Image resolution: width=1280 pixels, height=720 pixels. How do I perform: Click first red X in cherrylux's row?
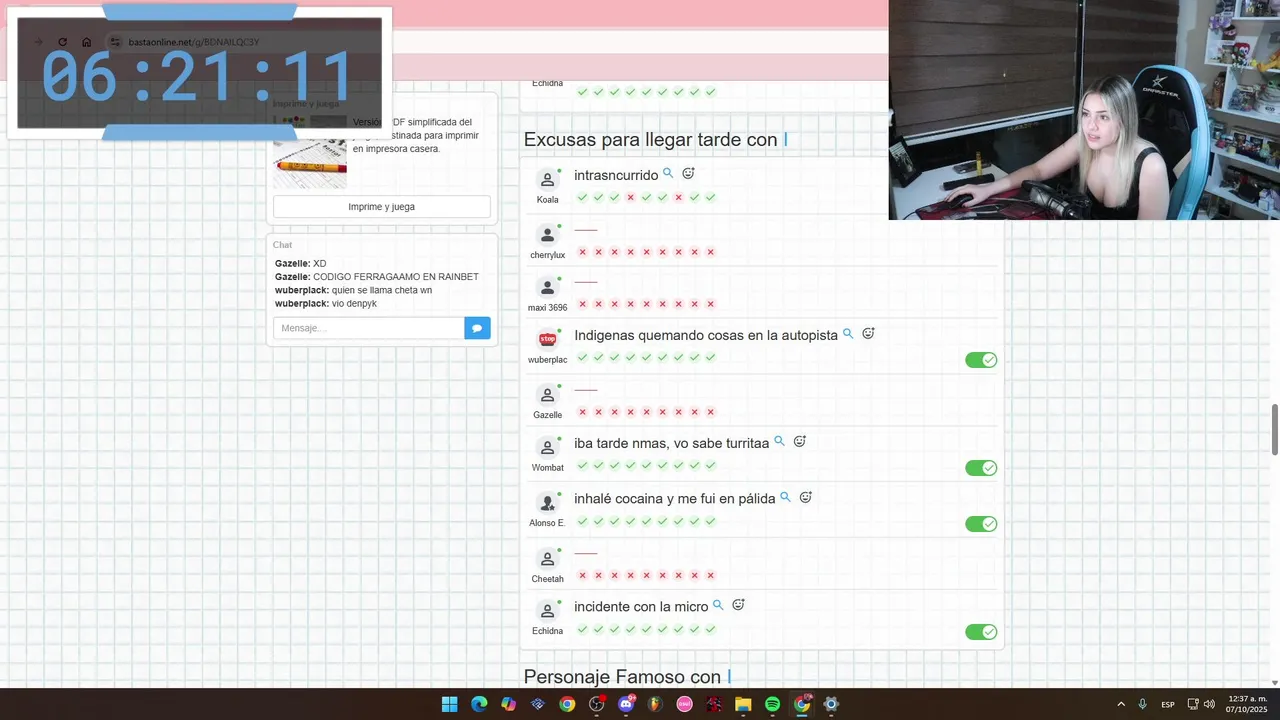[x=582, y=252]
